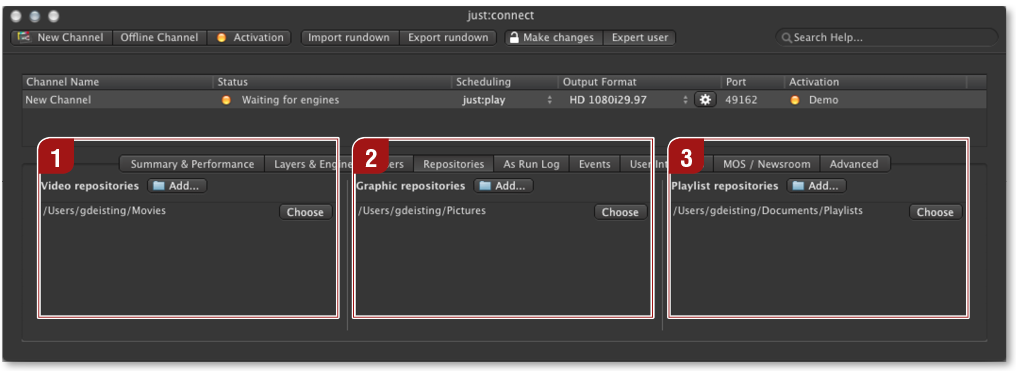The width and height of the screenshot is (1016, 371).
Task: Click Choose for /Users/gdeisting/Movies
Action: 305,212
